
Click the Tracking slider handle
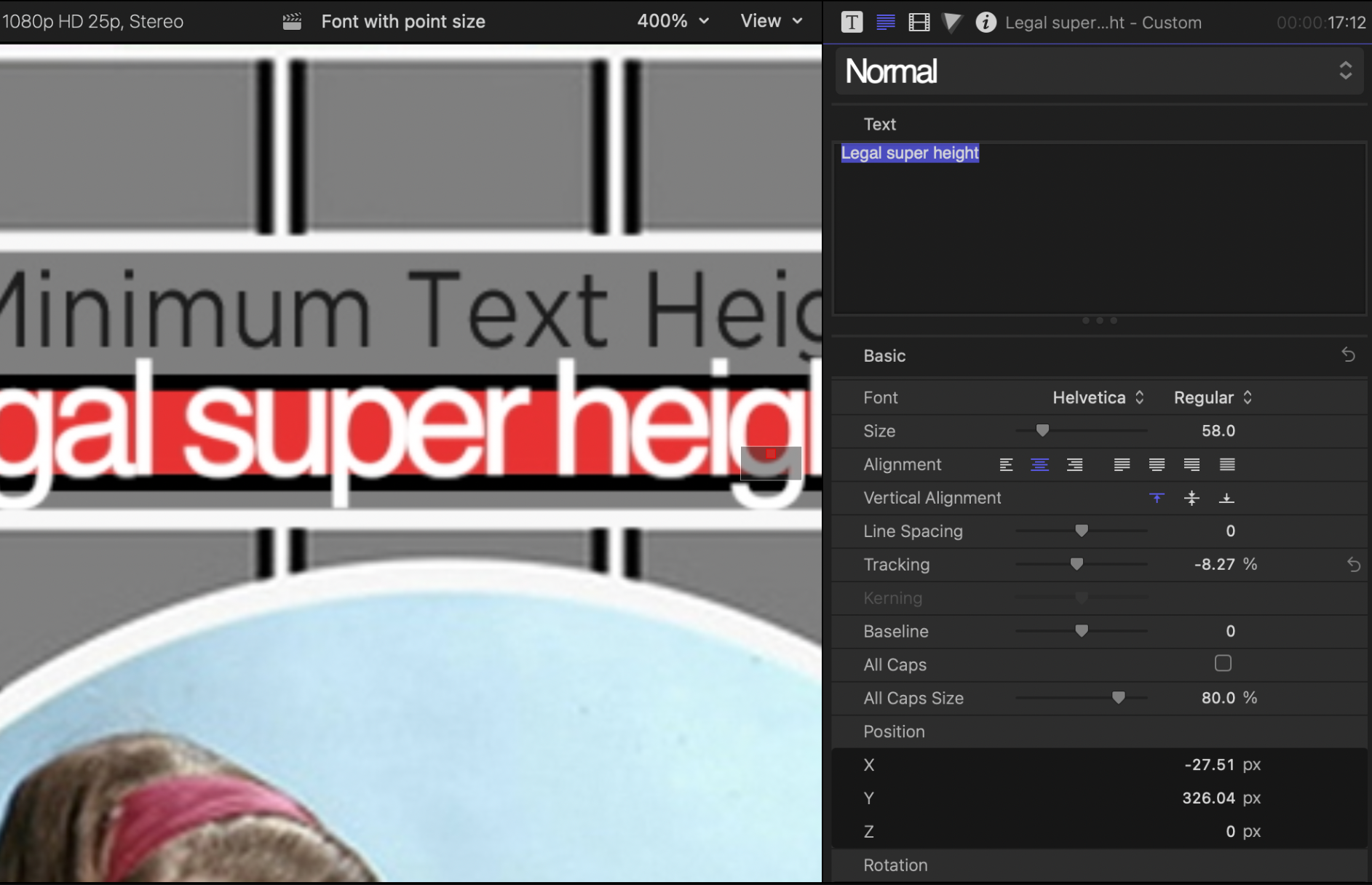click(x=1076, y=565)
